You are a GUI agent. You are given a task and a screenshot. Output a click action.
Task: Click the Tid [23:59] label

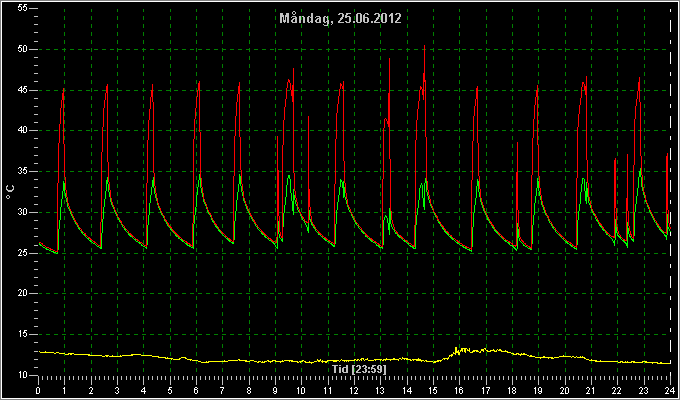[x=359, y=369]
